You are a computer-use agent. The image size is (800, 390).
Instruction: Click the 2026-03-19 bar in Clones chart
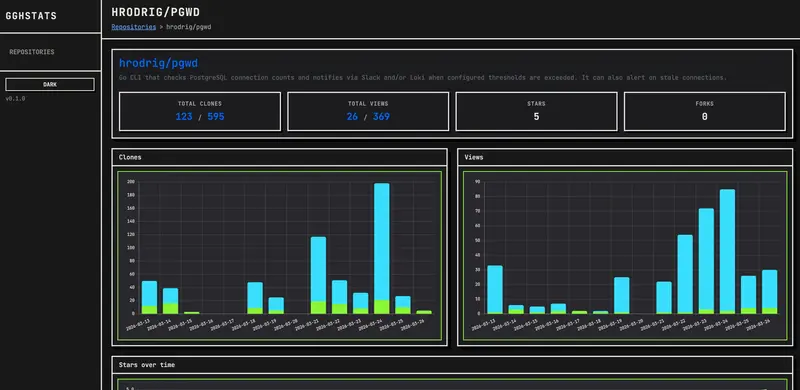click(x=276, y=305)
